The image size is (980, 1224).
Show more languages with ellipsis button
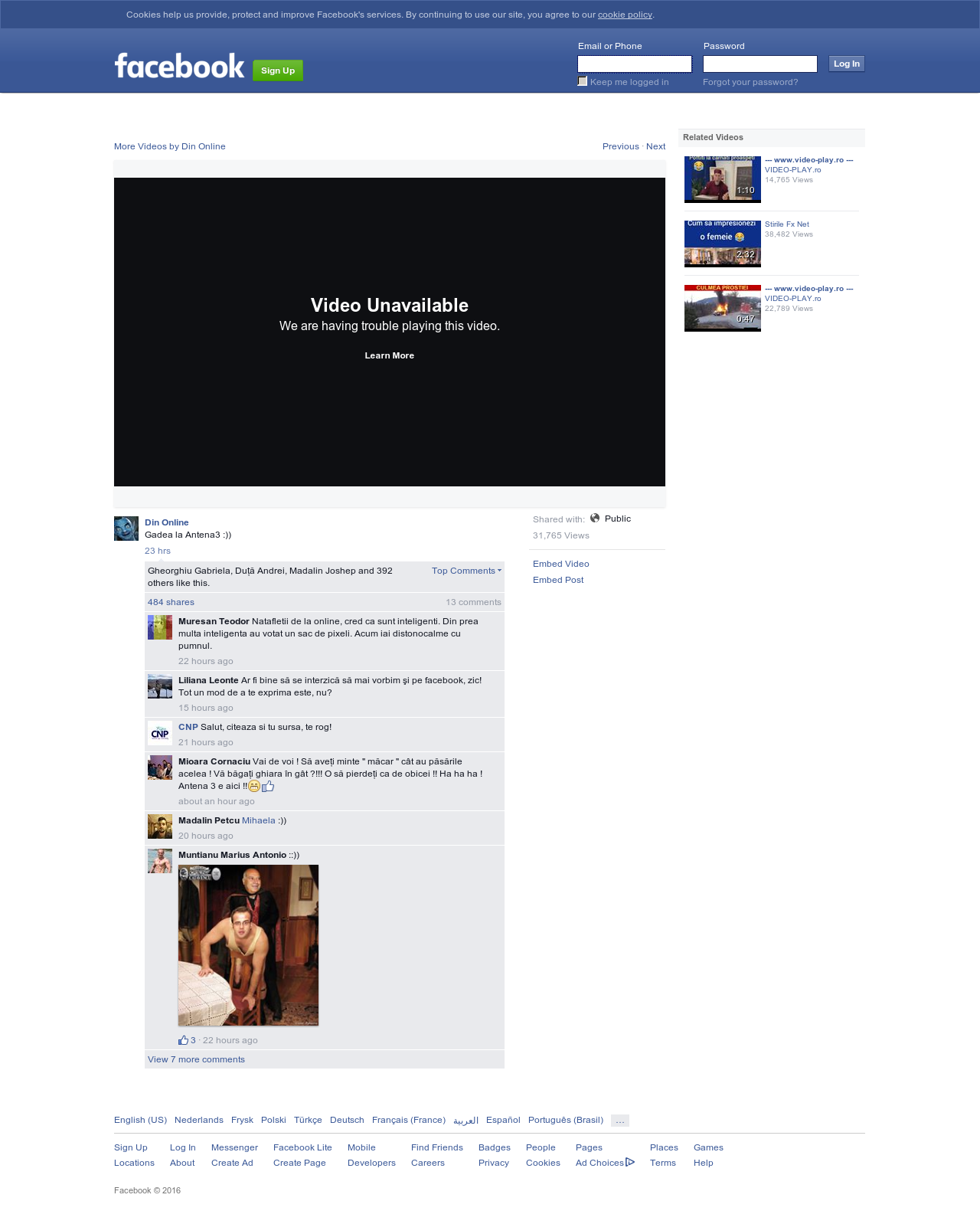620,1121
